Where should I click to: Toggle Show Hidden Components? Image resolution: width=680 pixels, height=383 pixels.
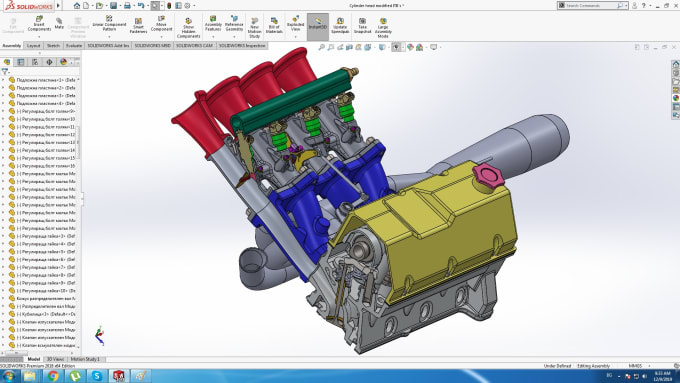[188, 28]
